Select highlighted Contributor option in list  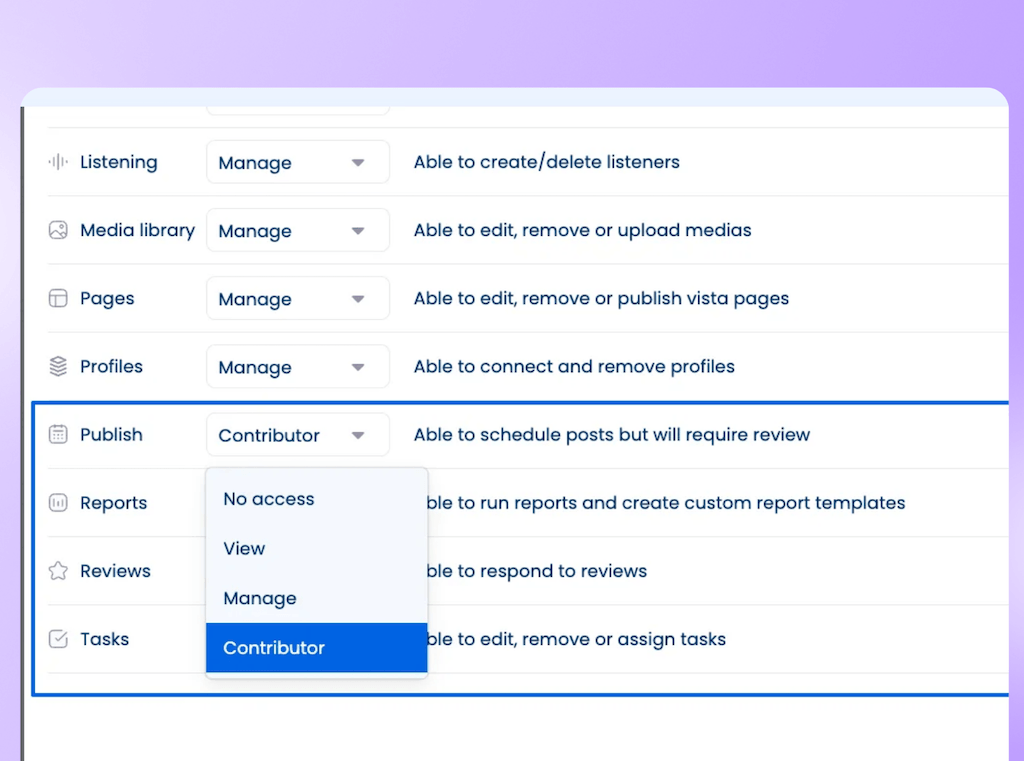pos(317,648)
